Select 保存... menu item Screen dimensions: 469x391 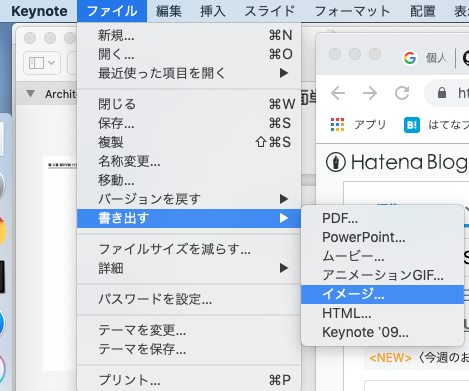click(x=189, y=123)
